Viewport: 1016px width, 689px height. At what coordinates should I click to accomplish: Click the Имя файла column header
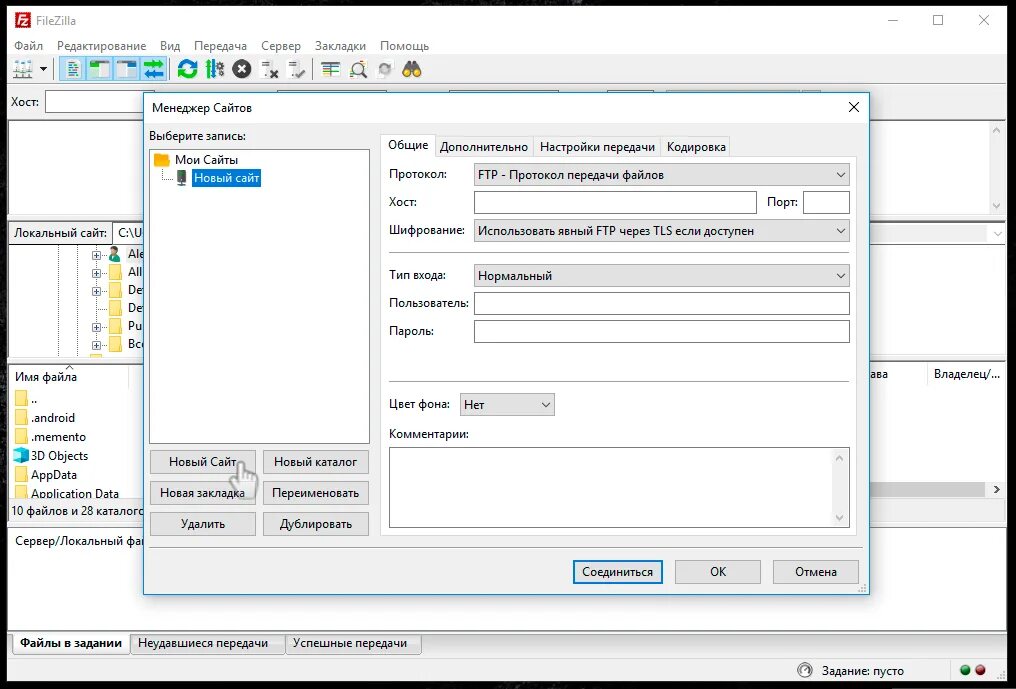70,377
